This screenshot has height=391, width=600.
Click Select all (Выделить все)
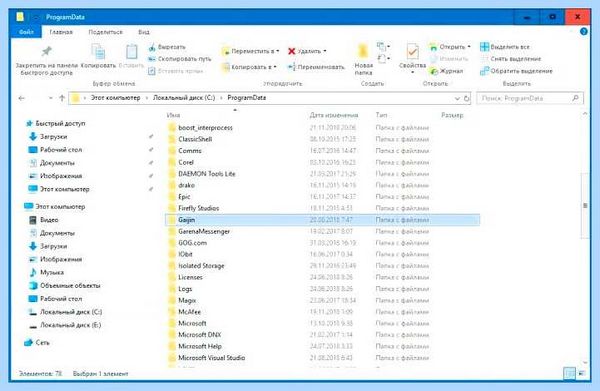pyautogui.click(x=505, y=47)
